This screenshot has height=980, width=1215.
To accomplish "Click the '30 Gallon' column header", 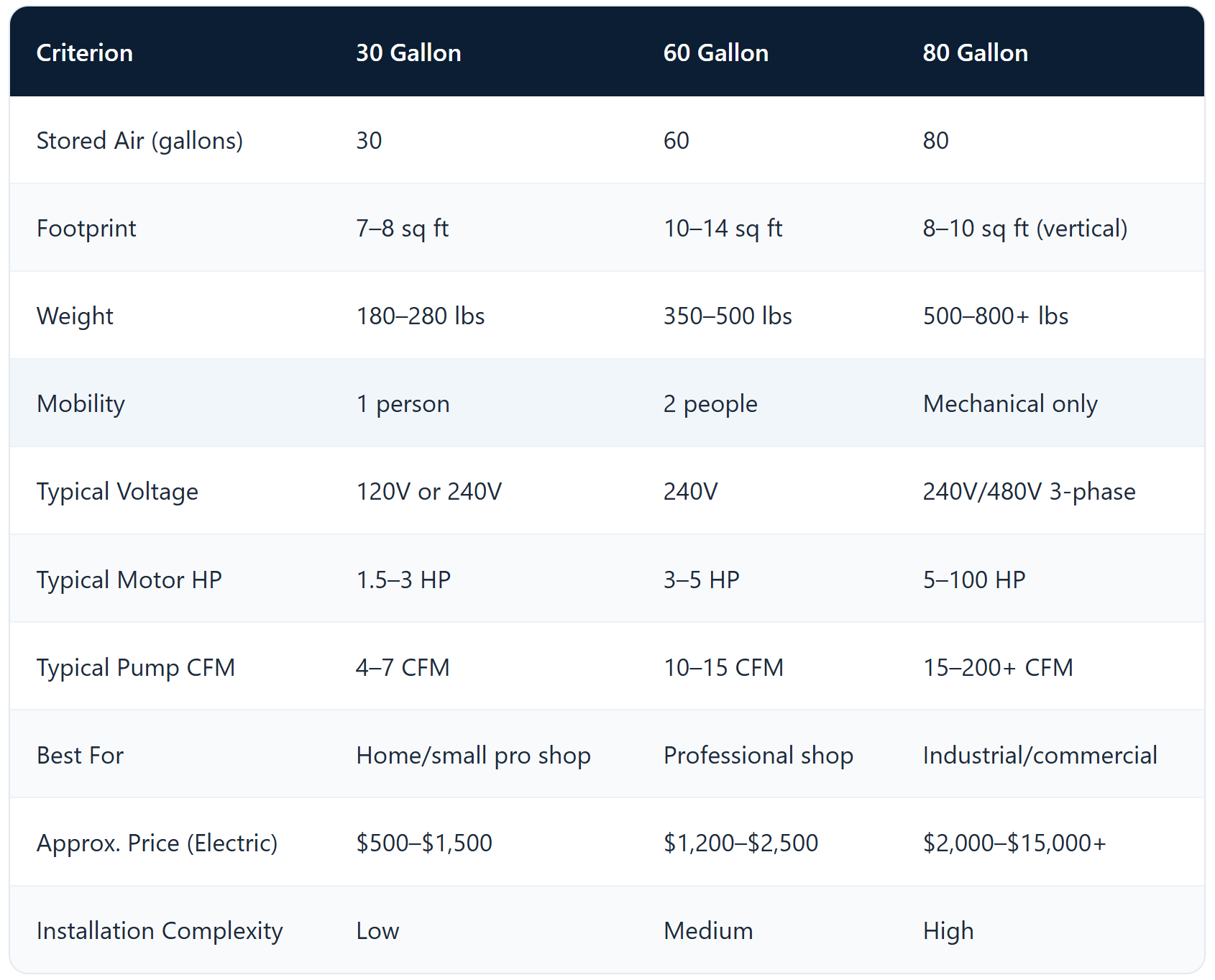I will [408, 52].
